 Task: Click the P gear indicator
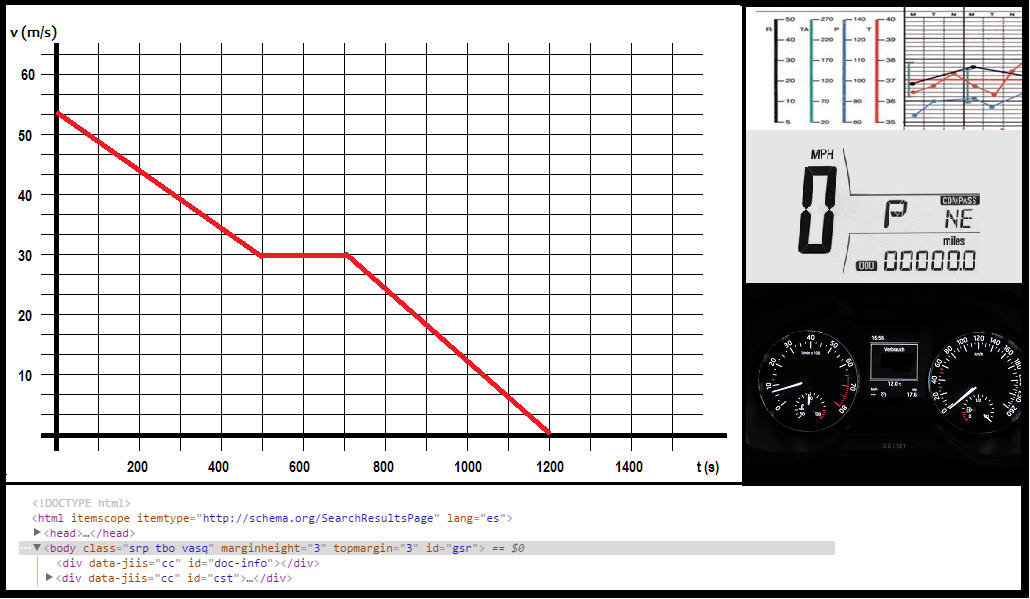(x=896, y=214)
